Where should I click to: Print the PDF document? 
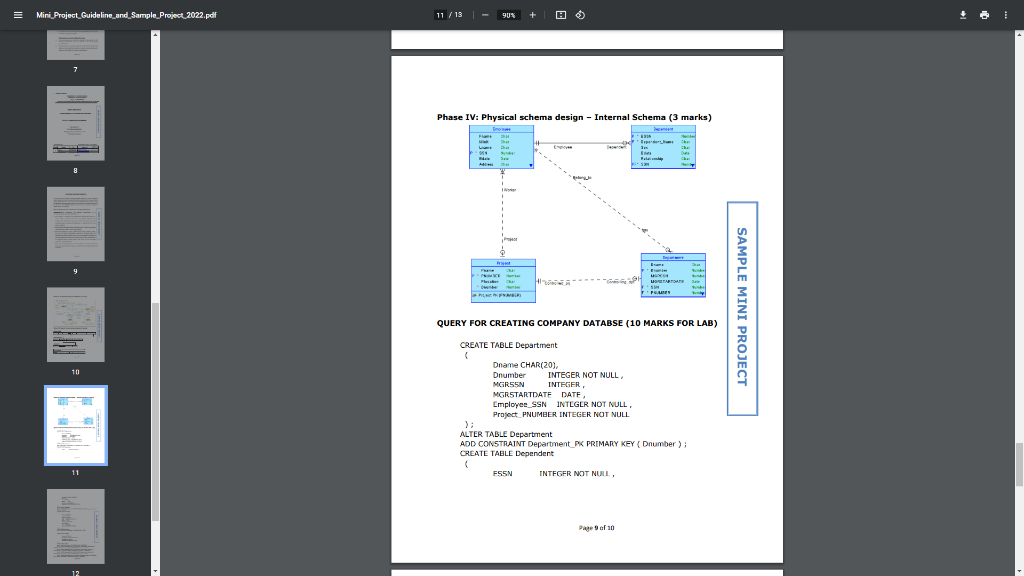(984, 15)
